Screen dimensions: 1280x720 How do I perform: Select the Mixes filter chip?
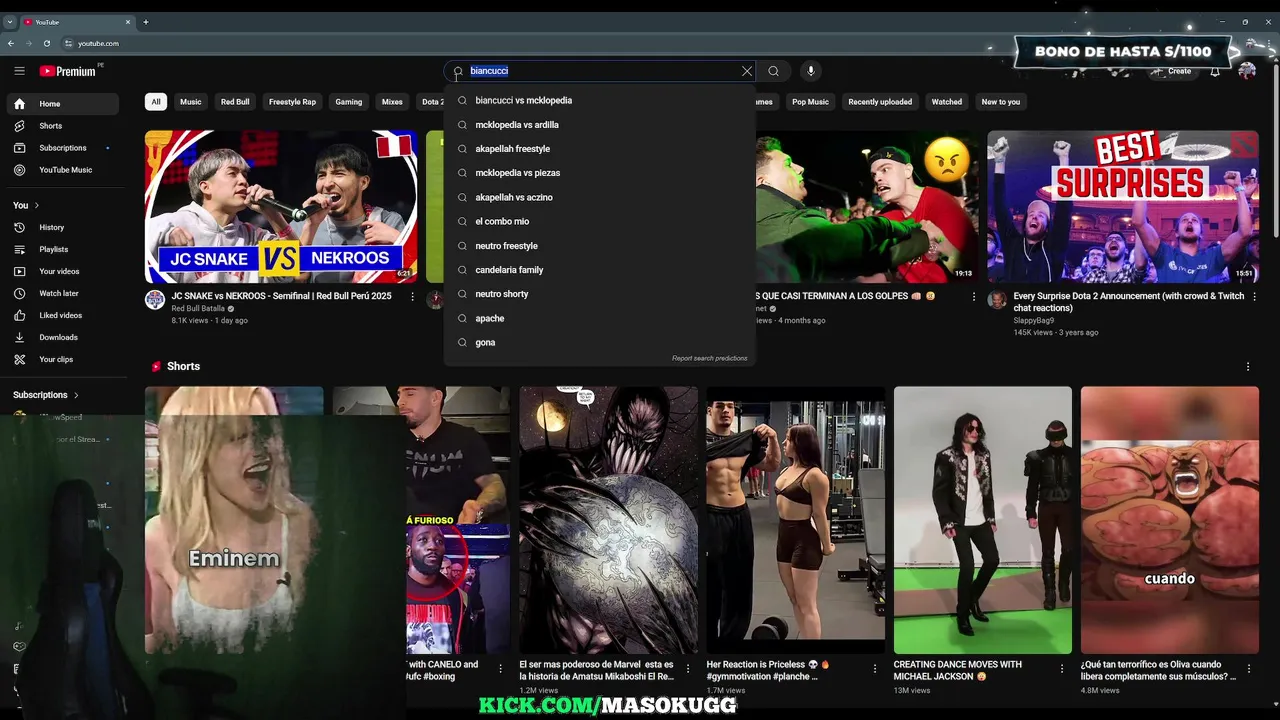coord(392,102)
